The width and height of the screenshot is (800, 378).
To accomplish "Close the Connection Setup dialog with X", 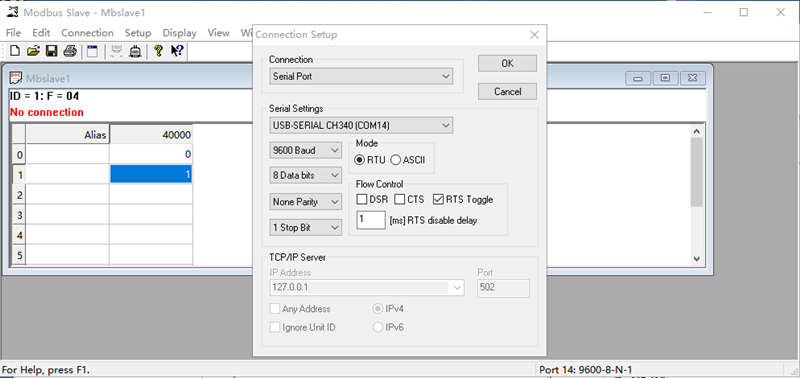I will point(534,35).
